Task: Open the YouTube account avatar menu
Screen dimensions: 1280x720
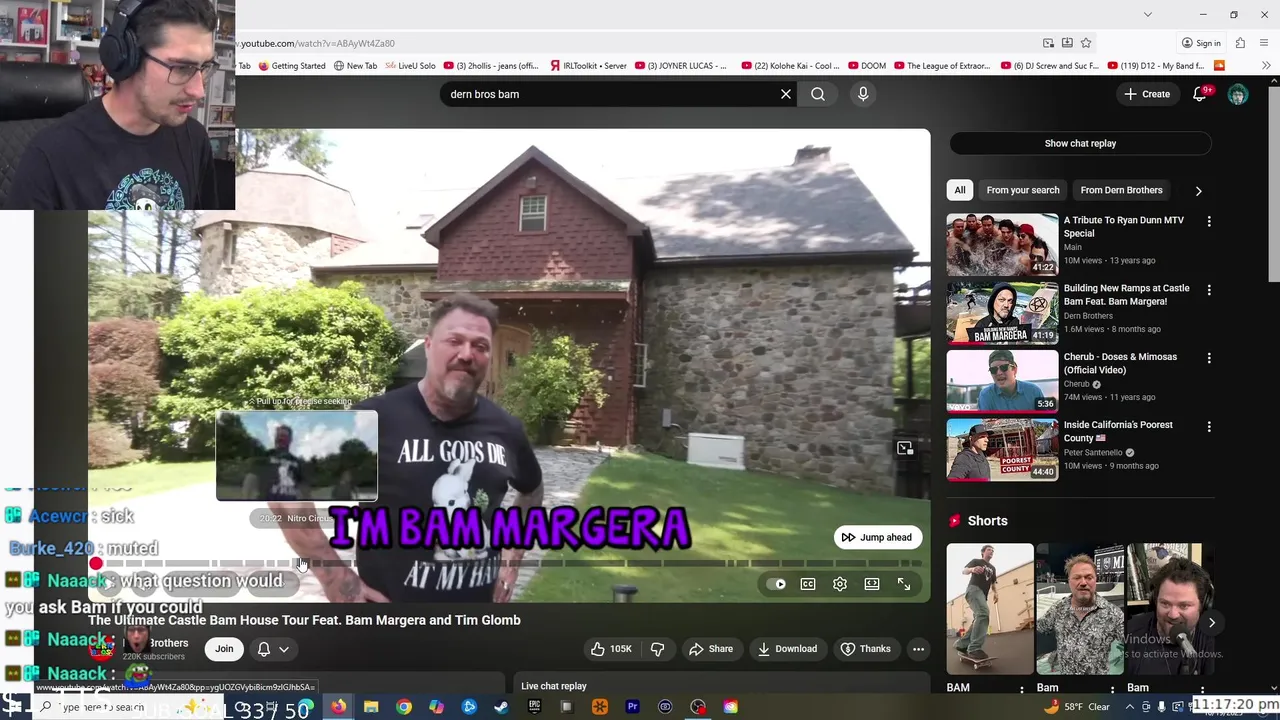Action: click(1238, 94)
